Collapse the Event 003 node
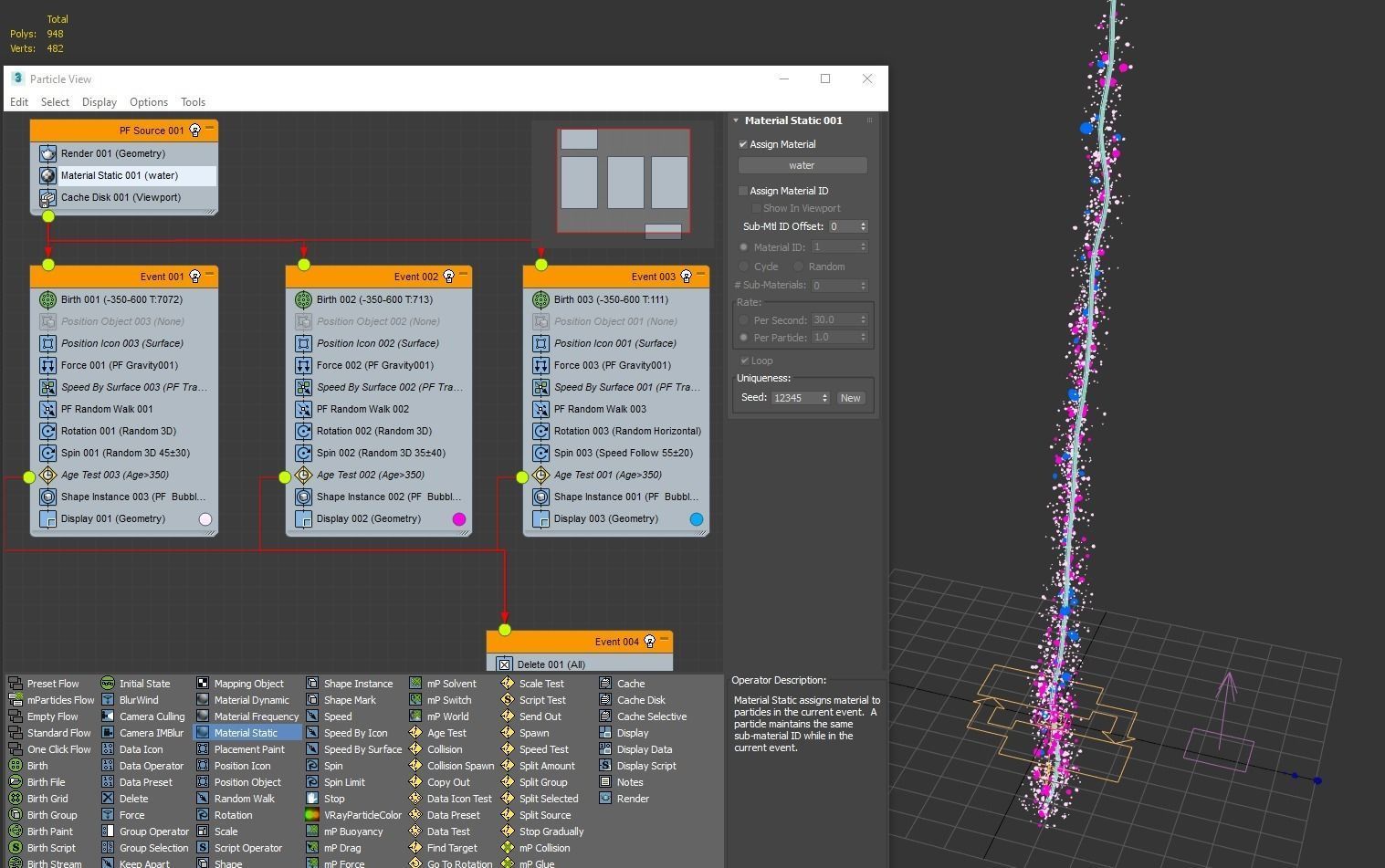Screen dimensions: 1385x868 point(700,275)
